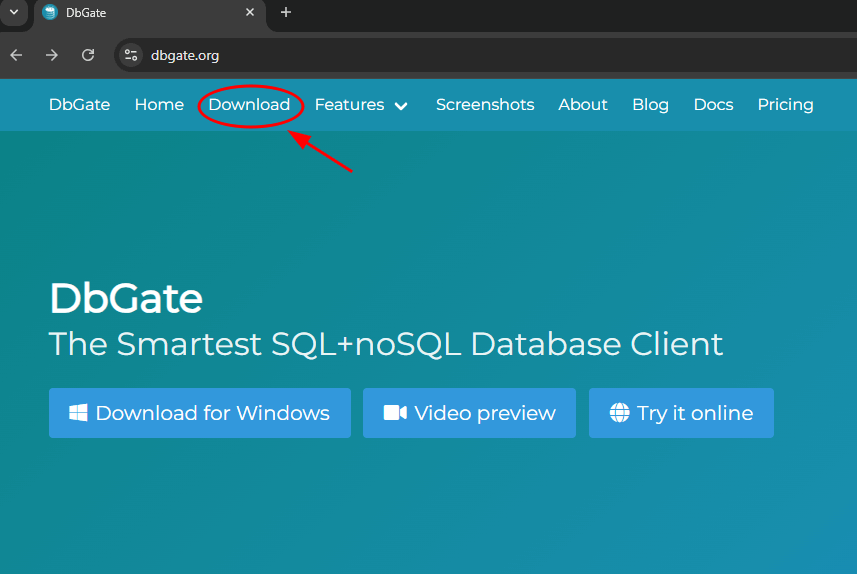This screenshot has height=574, width=857.
Task: Click the Video preview button
Action: click(469, 413)
